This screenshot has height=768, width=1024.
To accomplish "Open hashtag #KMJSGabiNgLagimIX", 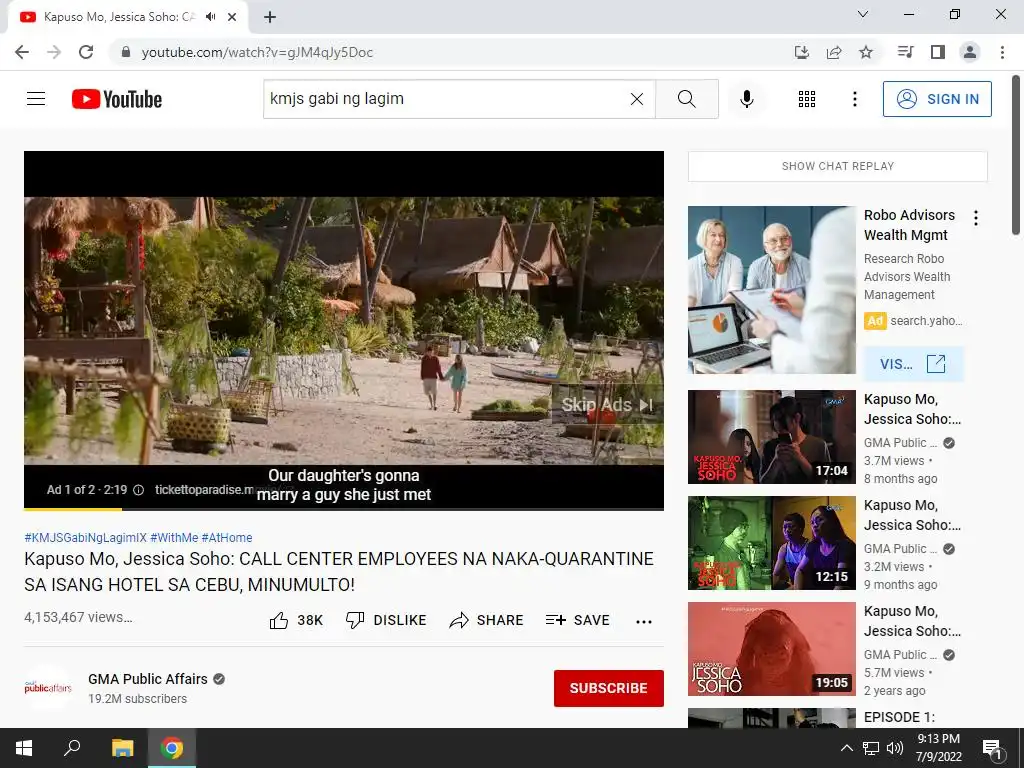I will click(86, 537).
